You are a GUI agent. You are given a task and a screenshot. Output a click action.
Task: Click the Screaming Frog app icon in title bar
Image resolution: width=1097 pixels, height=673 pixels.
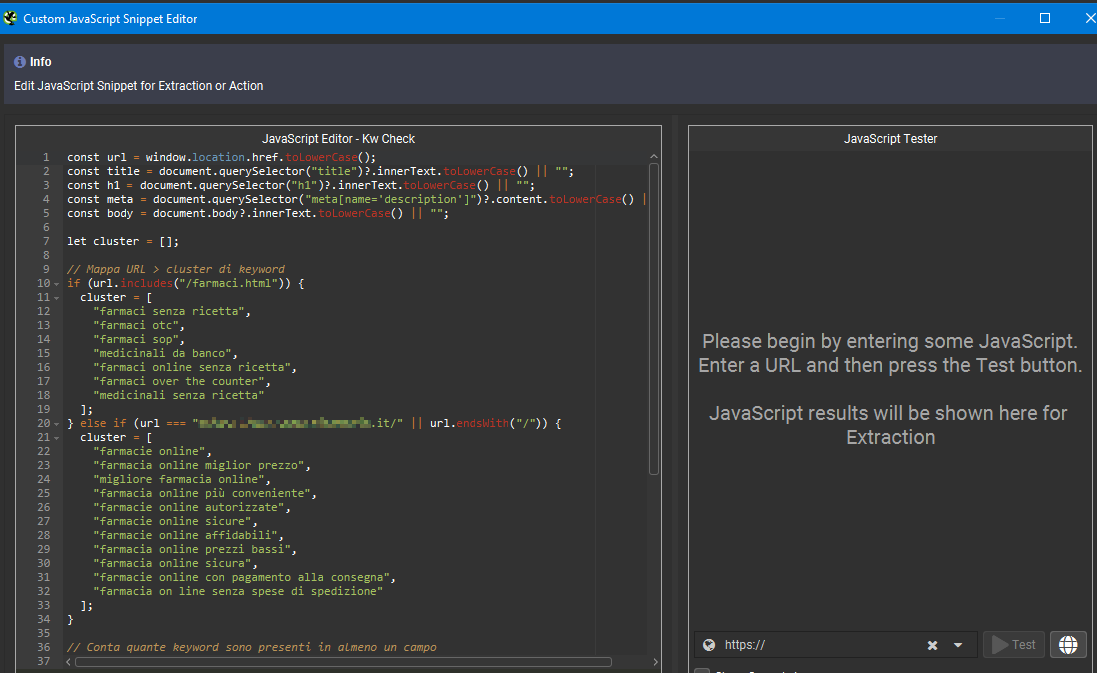(11, 18)
